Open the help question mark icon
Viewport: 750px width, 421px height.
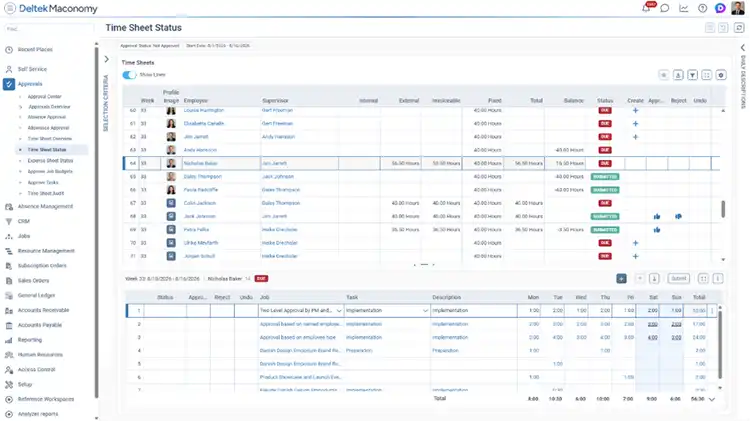tap(702, 8)
